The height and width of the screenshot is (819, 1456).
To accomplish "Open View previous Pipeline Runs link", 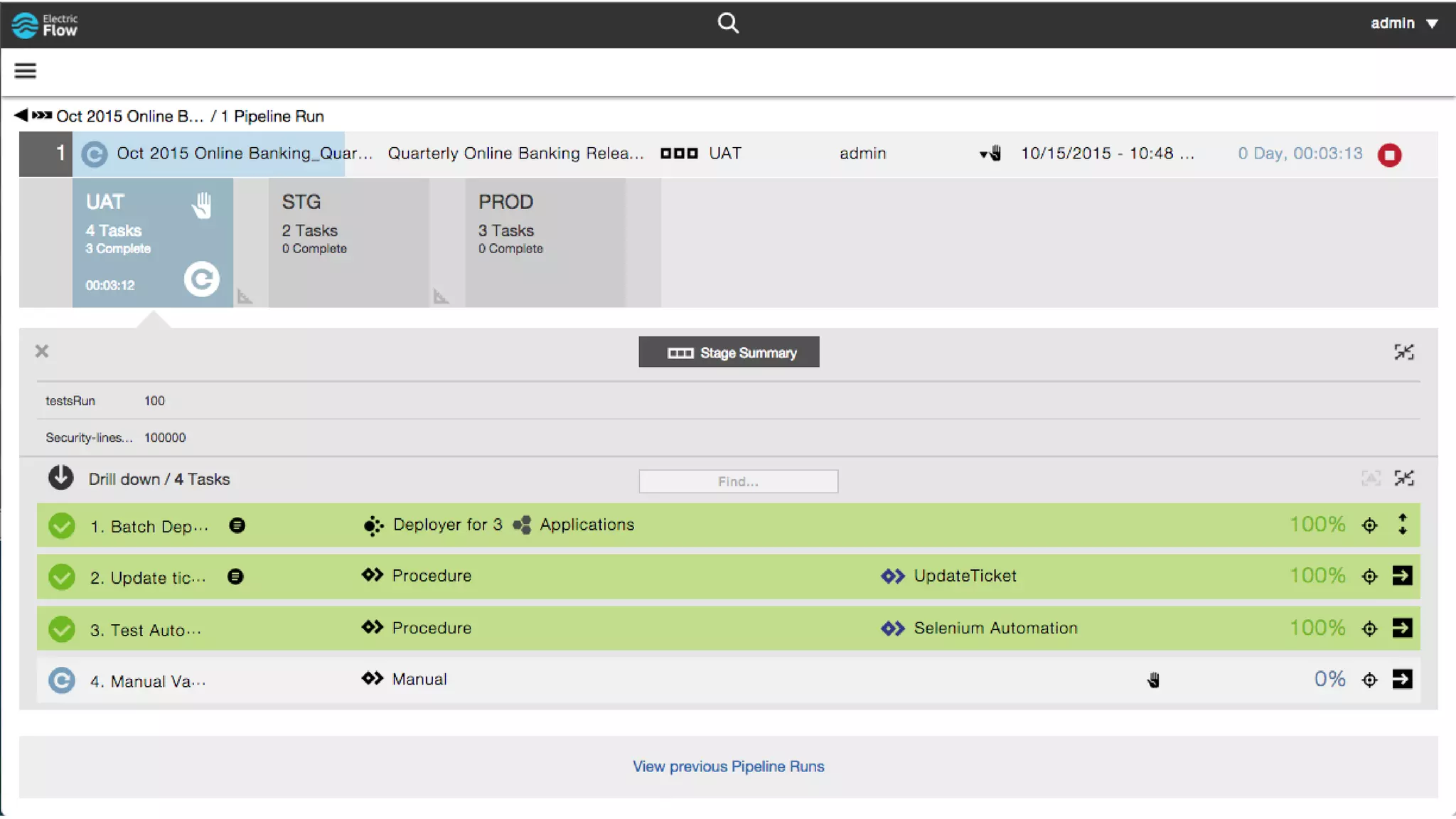I will coord(728,766).
